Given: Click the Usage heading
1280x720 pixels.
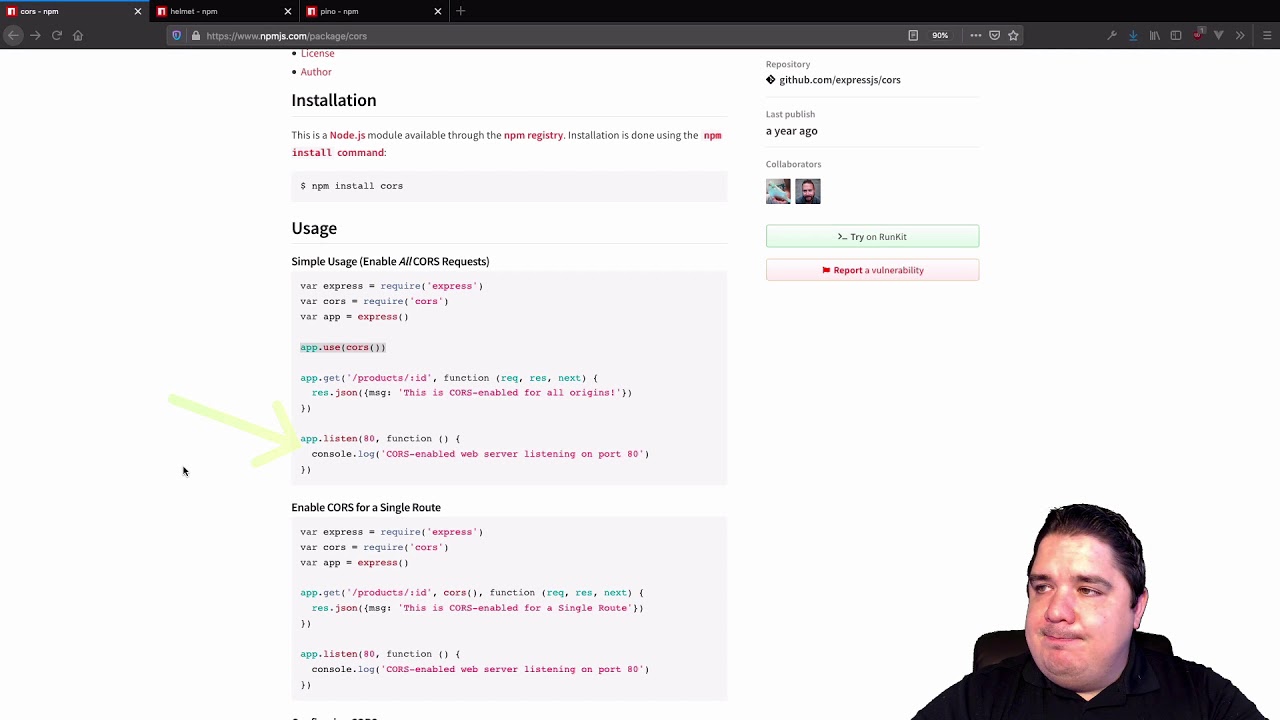Looking at the screenshot, I should [x=314, y=228].
